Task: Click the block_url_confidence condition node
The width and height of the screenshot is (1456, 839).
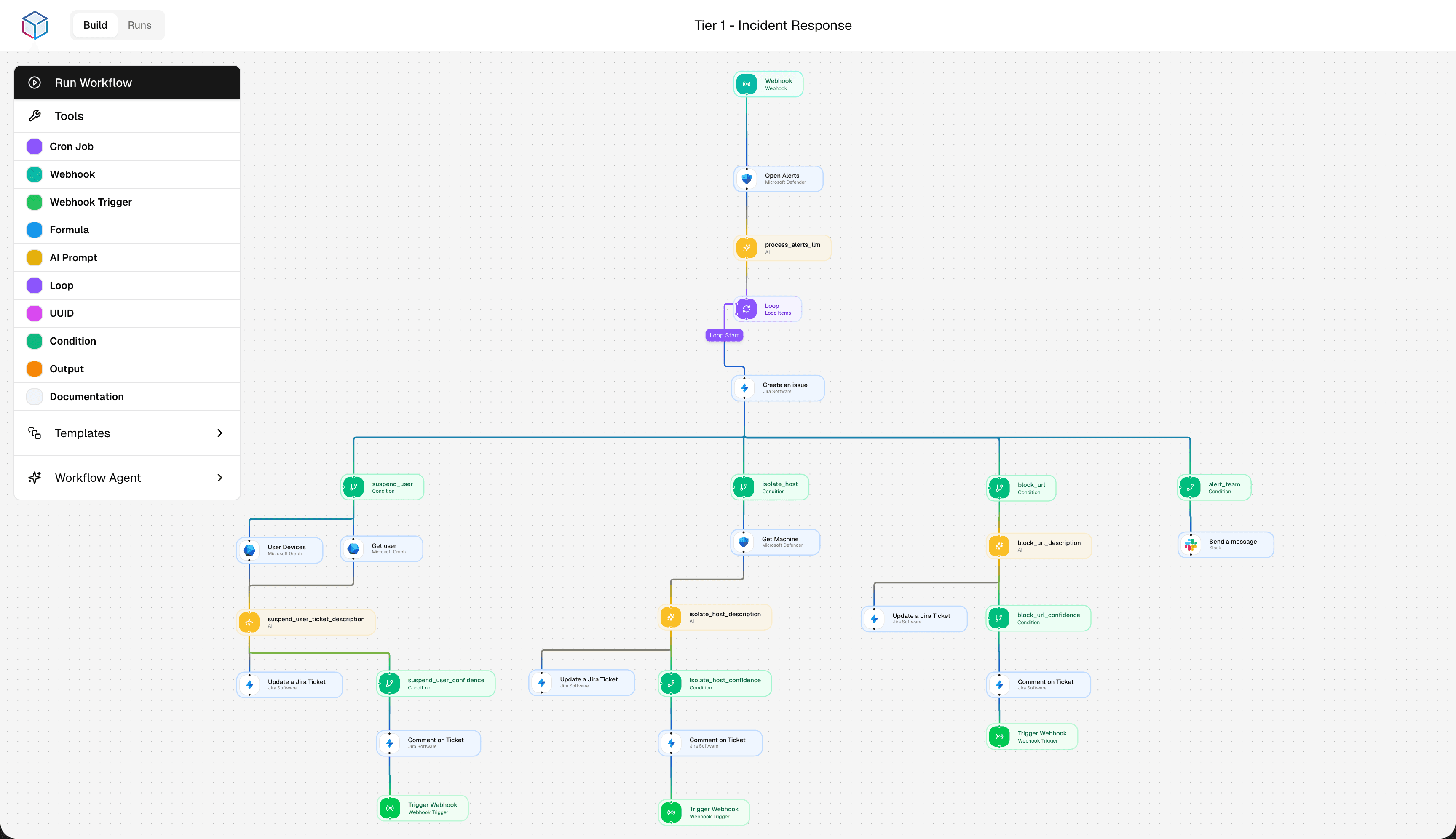Action: (1038, 618)
